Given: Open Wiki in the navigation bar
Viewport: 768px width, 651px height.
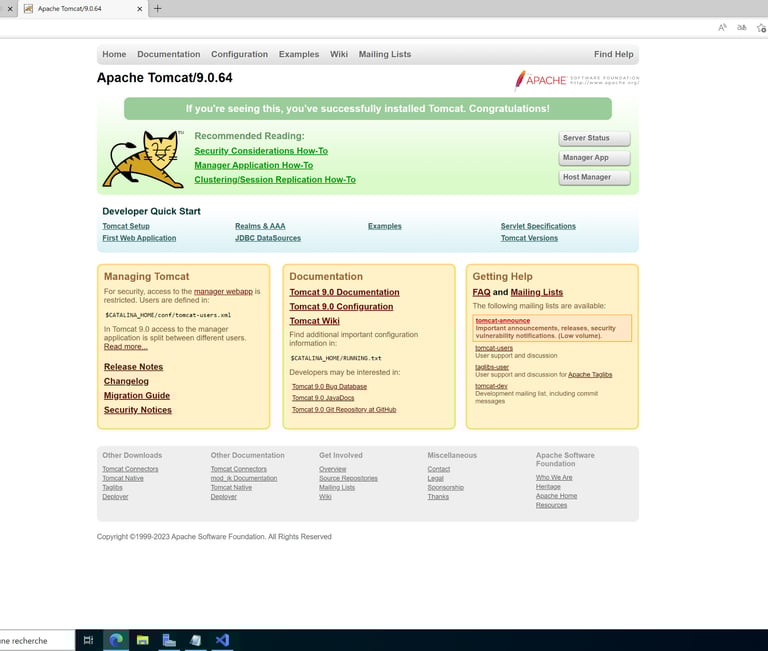Looking at the screenshot, I should 339,54.
